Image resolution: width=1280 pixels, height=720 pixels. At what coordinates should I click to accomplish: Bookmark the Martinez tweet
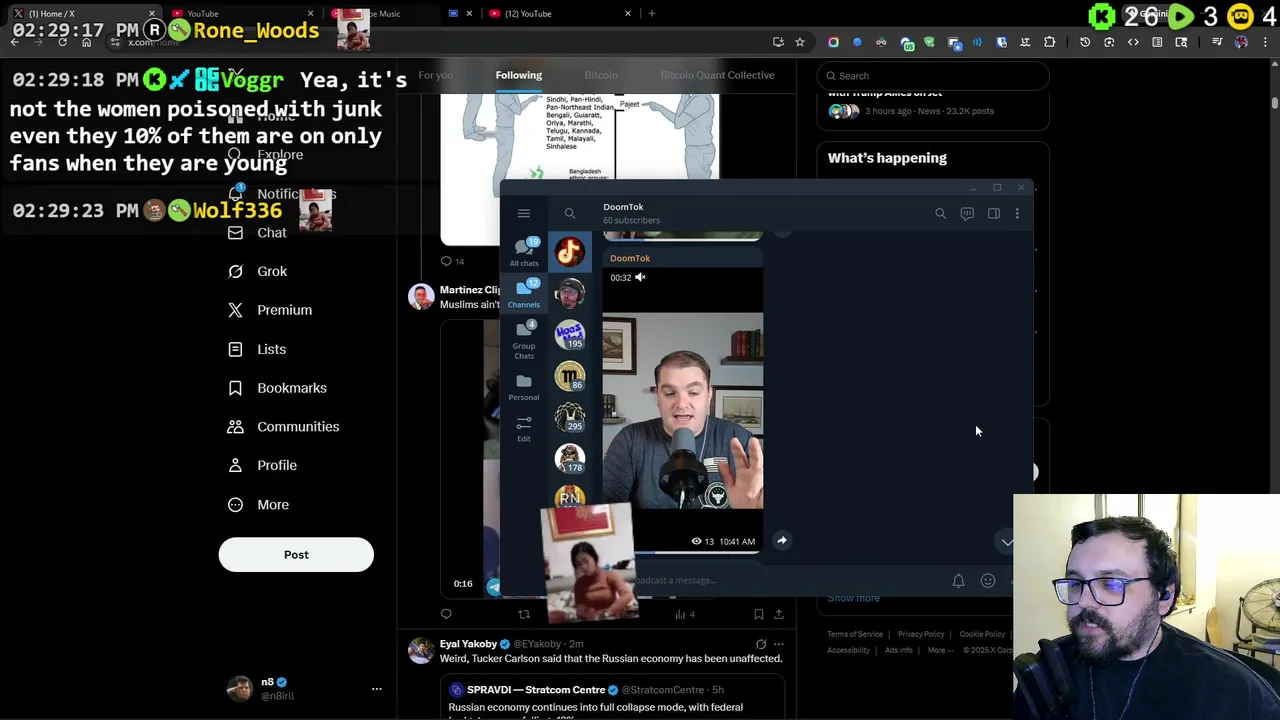758,614
